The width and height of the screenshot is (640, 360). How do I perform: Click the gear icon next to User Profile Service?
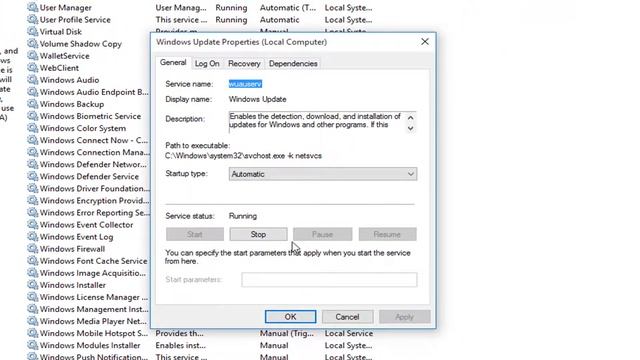point(32,20)
